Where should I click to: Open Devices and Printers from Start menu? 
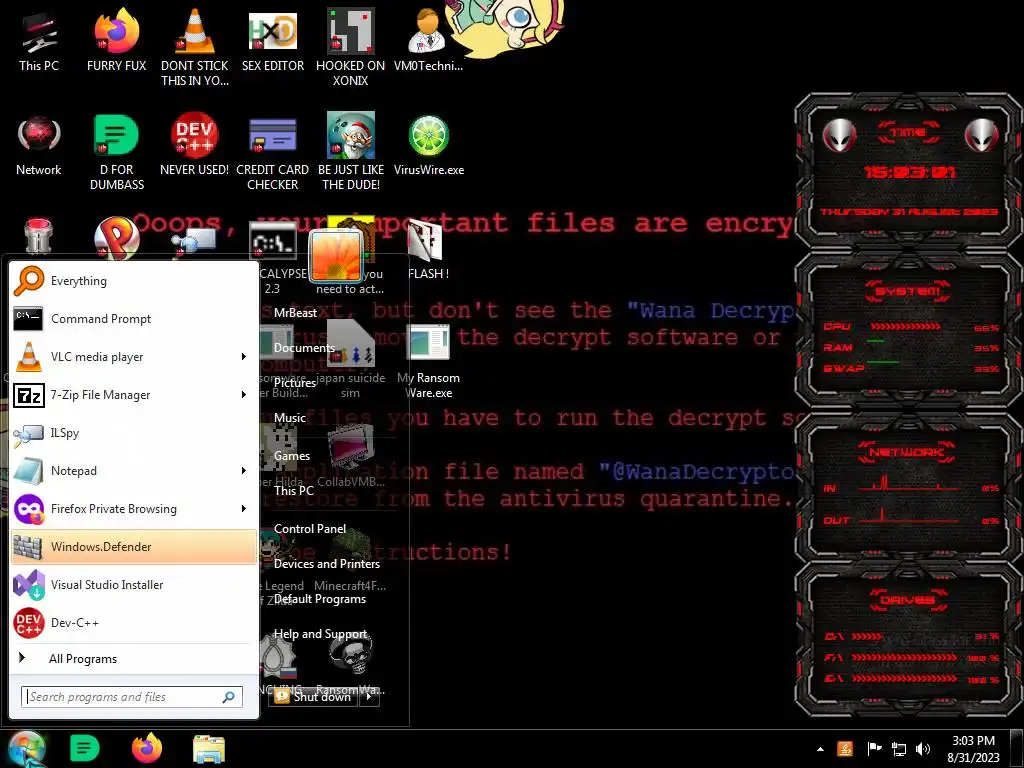(327, 564)
